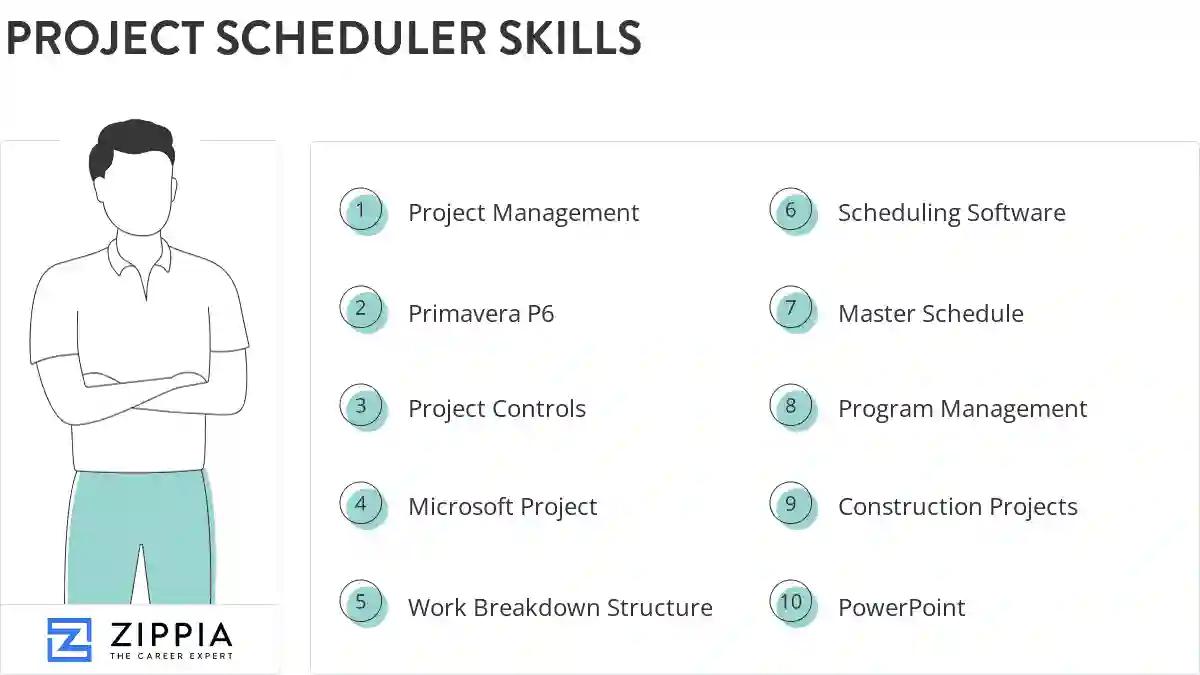Select the number 3 circle badge

[361, 407]
